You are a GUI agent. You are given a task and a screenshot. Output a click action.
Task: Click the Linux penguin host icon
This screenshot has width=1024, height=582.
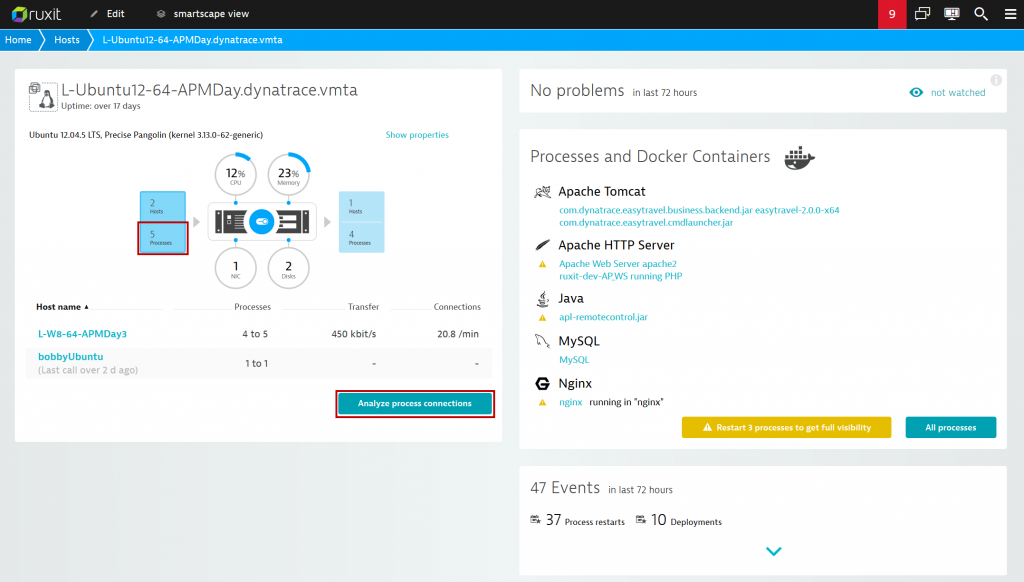[43, 97]
